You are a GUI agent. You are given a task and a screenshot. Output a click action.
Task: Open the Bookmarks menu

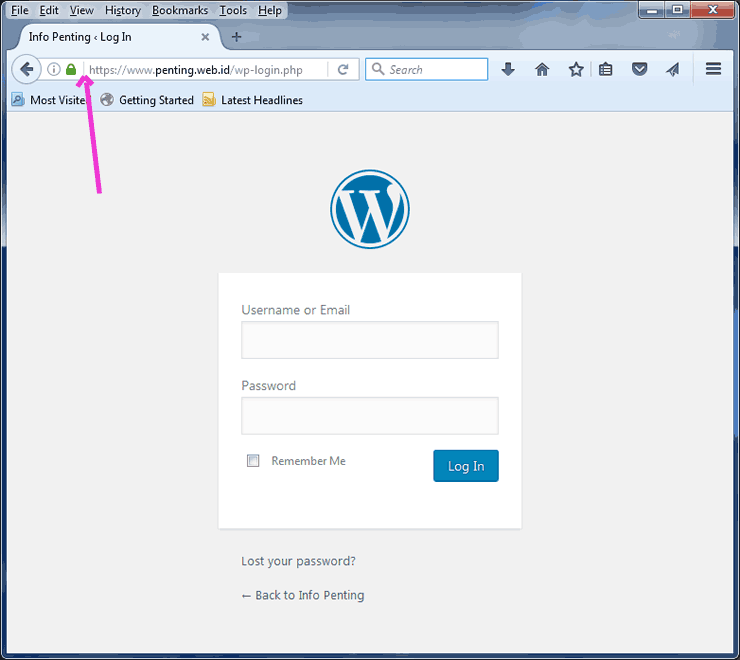[x=180, y=10]
